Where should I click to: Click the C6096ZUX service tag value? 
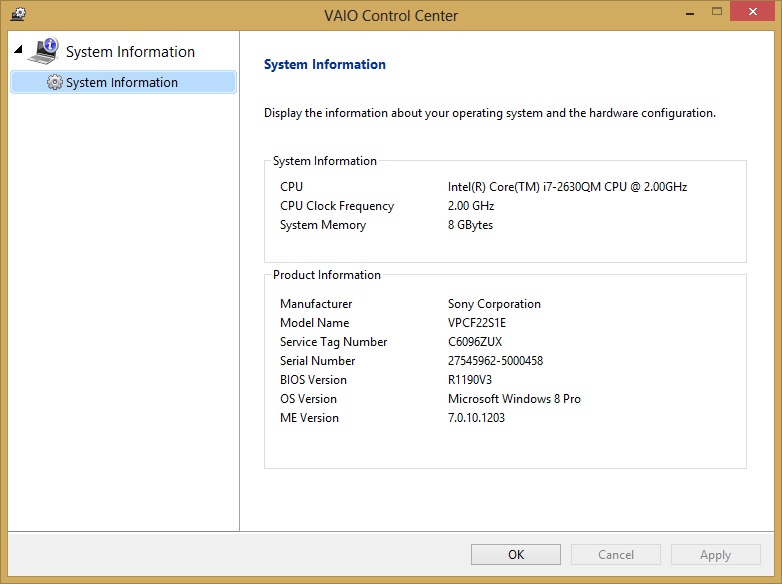pos(475,342)
